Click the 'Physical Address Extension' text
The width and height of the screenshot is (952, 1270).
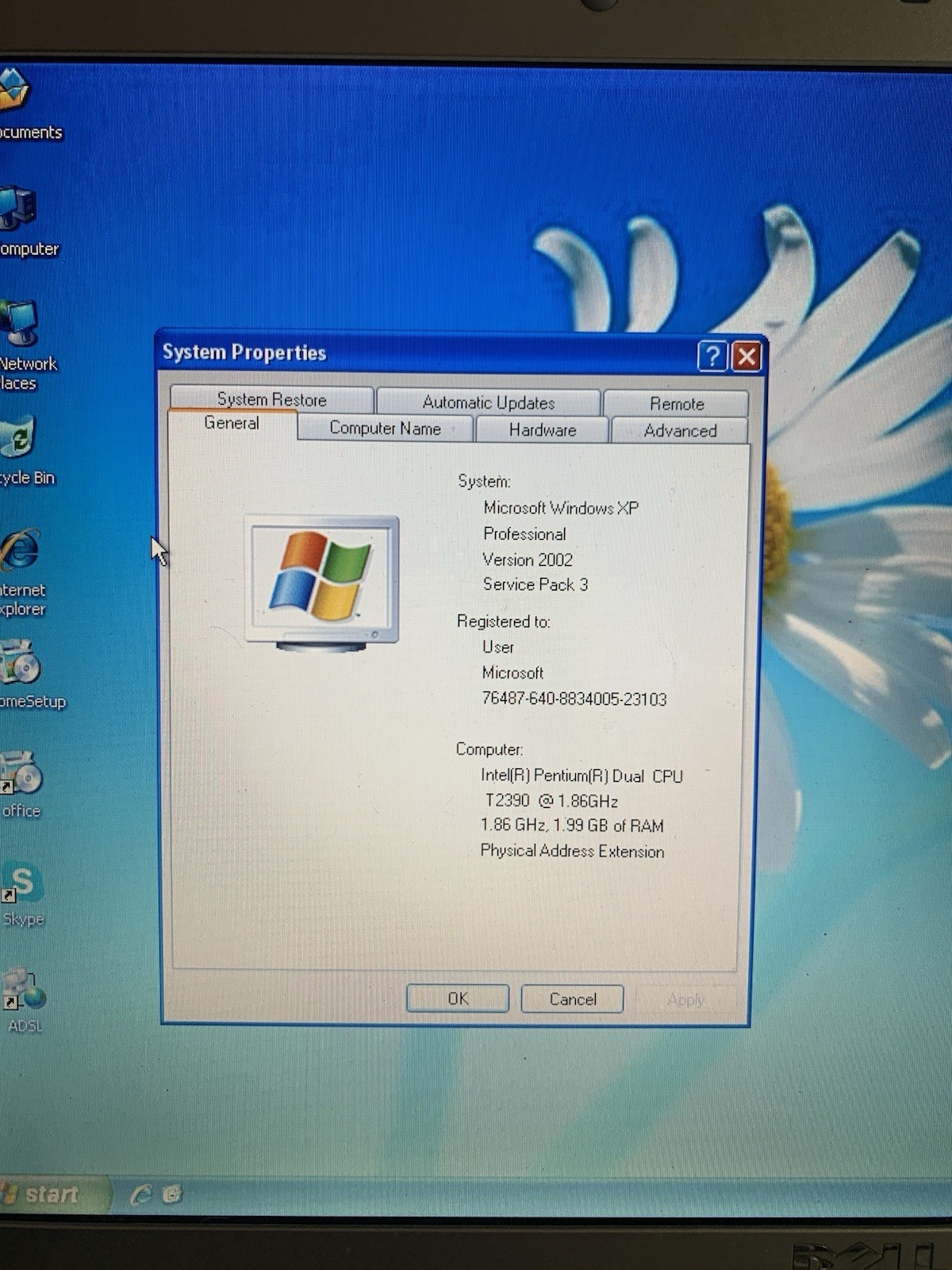click(x=572, y=851)
